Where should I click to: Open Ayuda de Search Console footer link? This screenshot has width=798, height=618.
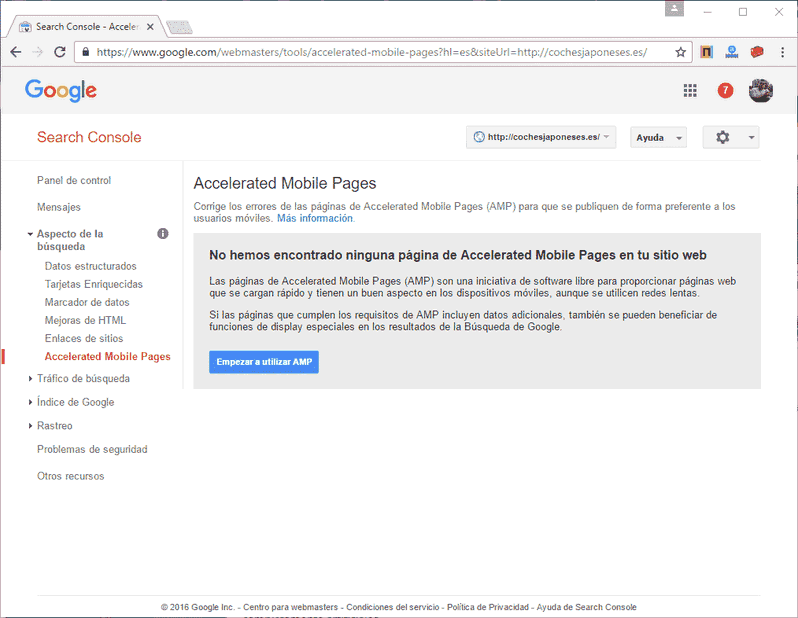586,607
